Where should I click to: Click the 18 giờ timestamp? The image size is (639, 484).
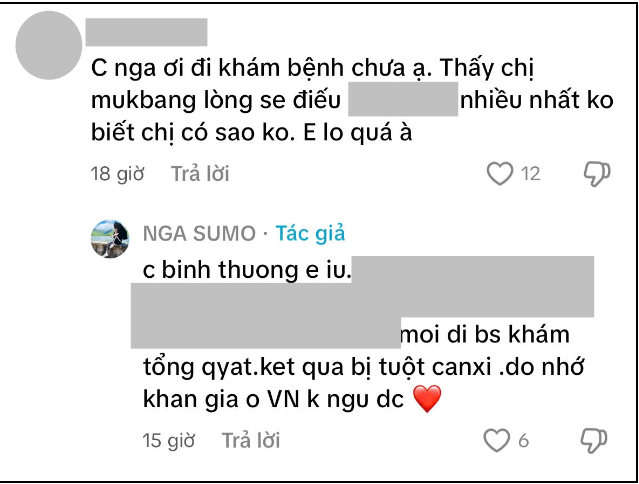[117, 174]
